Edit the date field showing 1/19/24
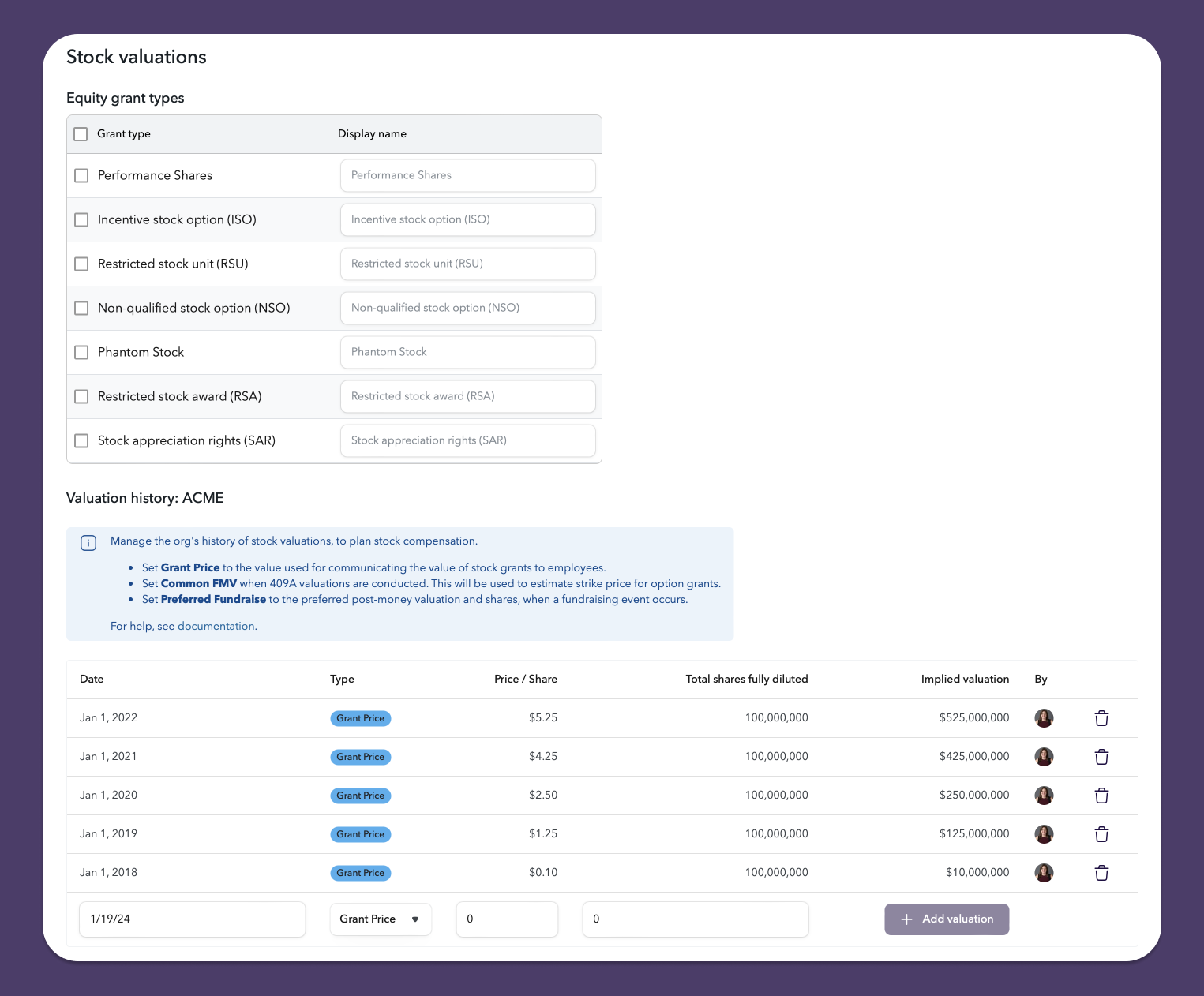This screenshot has height=996, width=1204. [x=192, y=919]
